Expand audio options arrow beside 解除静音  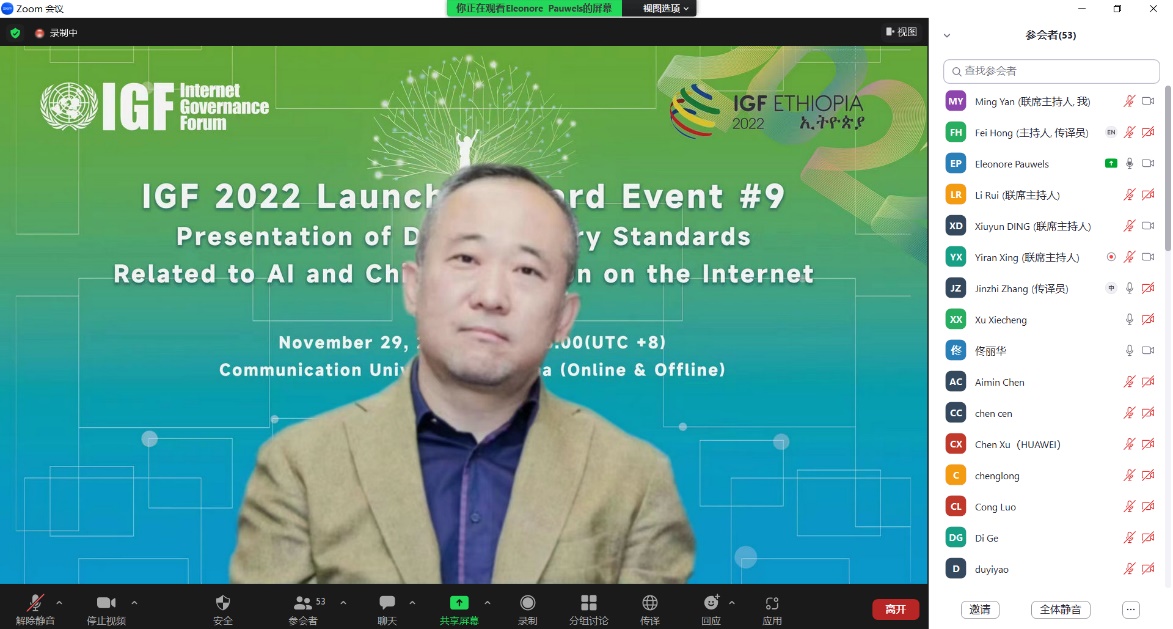59,603
